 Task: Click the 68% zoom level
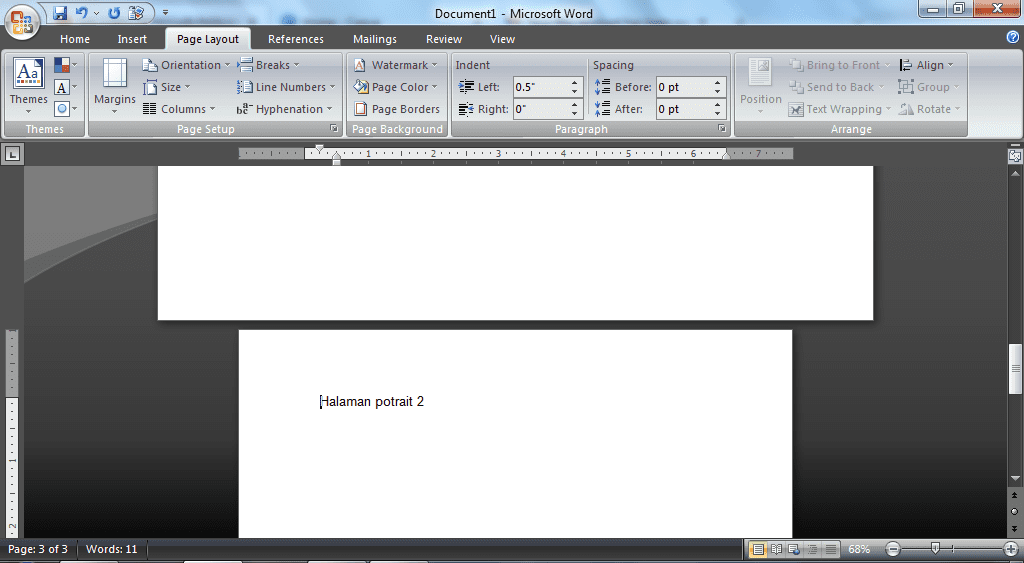[859, 549]
